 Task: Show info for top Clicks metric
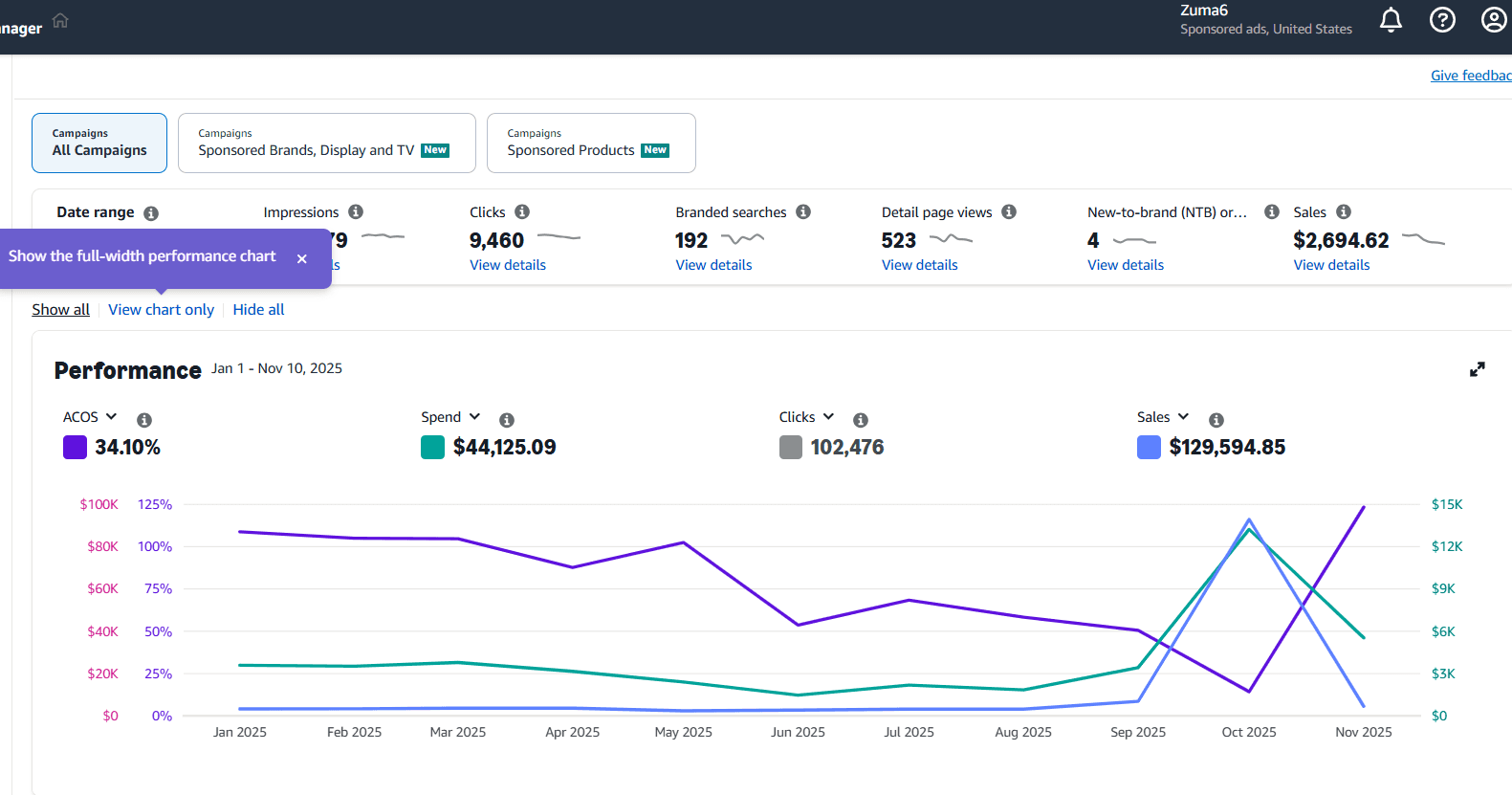[522, 211]
